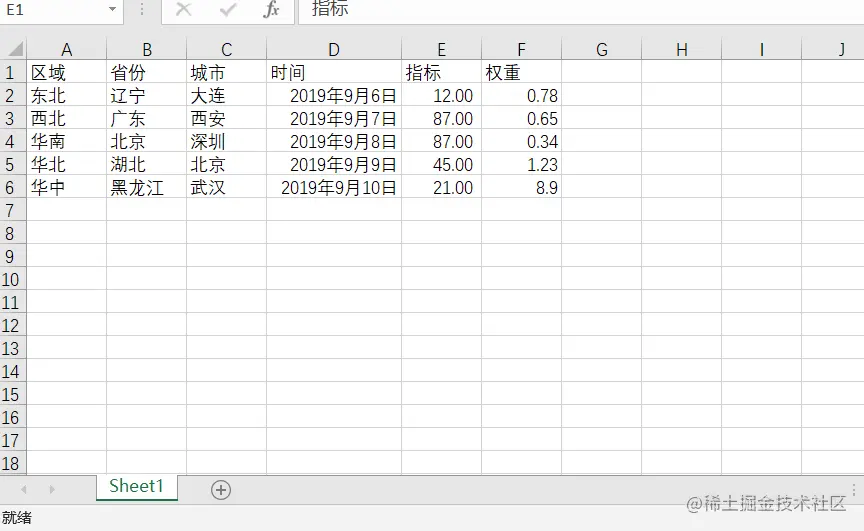Select the cell with value 0.65
This screenshot has width=864, height=531.
(x=521, y=118)
